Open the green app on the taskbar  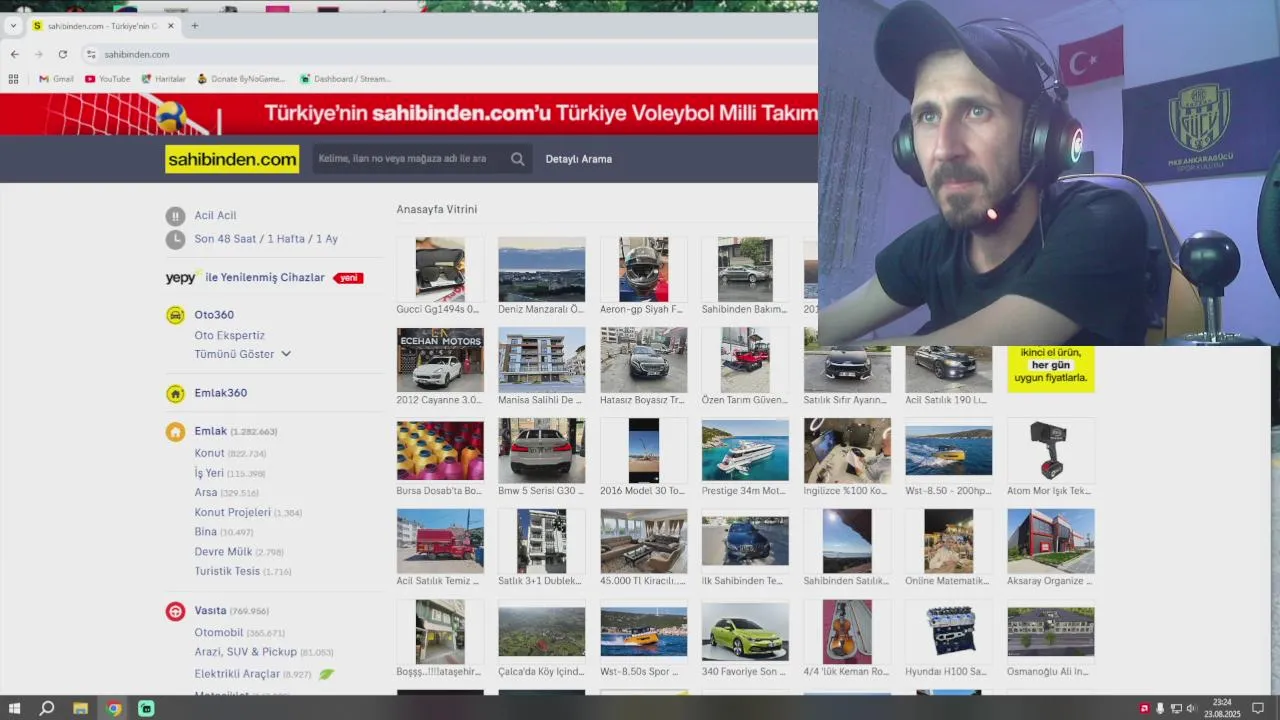(x=146, y=708)
